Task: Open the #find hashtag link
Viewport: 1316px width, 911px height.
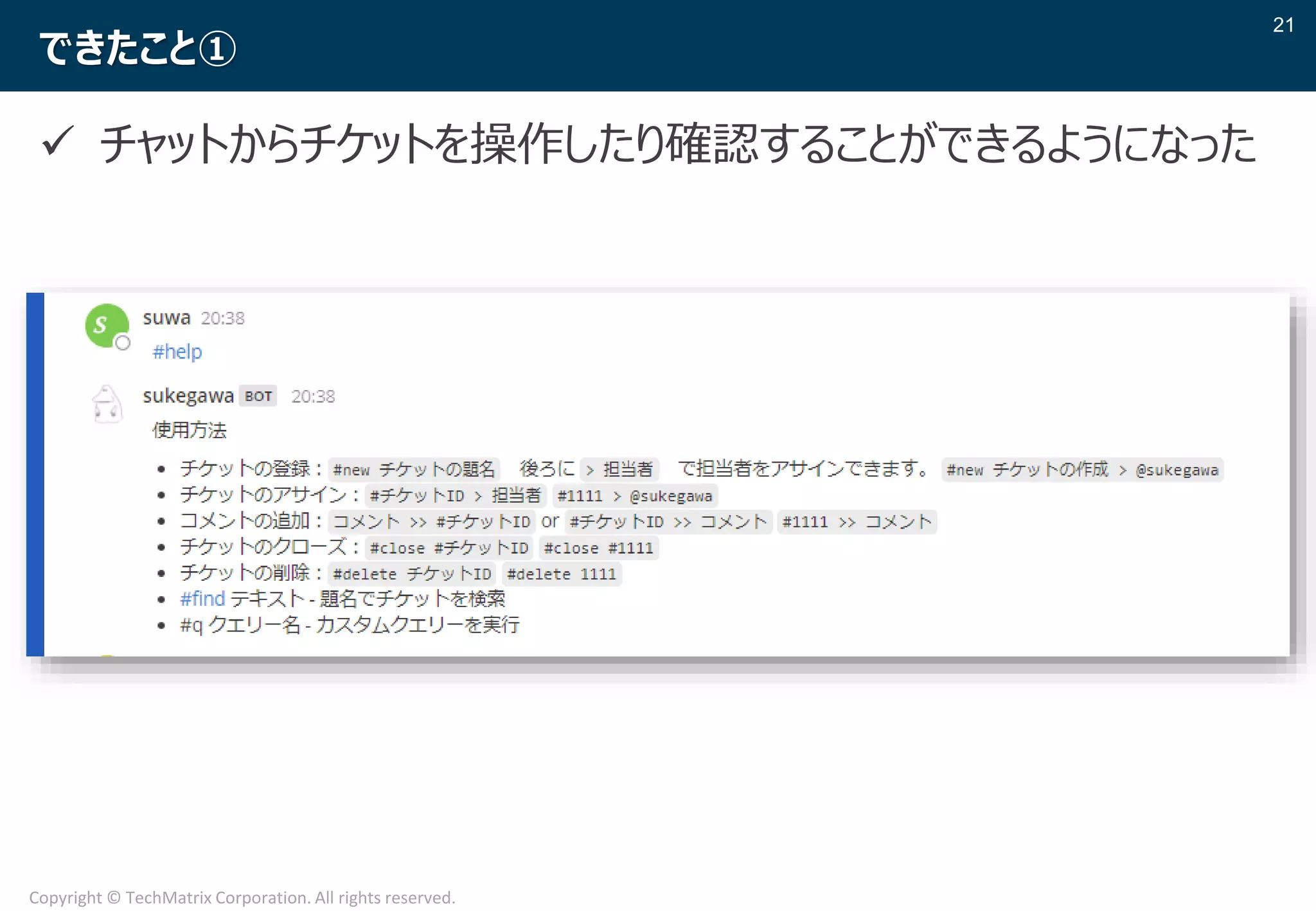Action: tap(202, 599)
